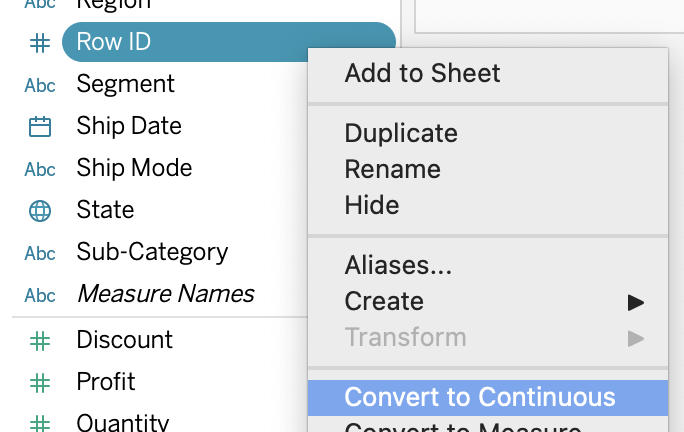Viewport: 684px width, 432px height.
Task: Click the number icon beside Row ID
Action: [40, 43]
